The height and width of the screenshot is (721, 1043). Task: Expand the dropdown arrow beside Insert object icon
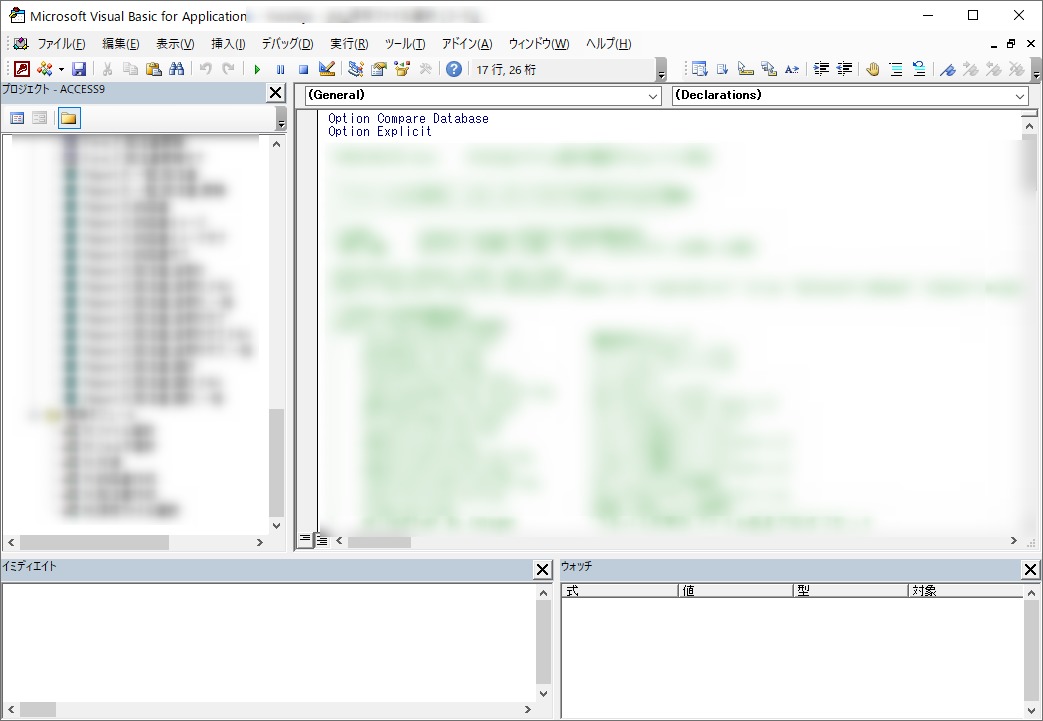pos(61,70)
